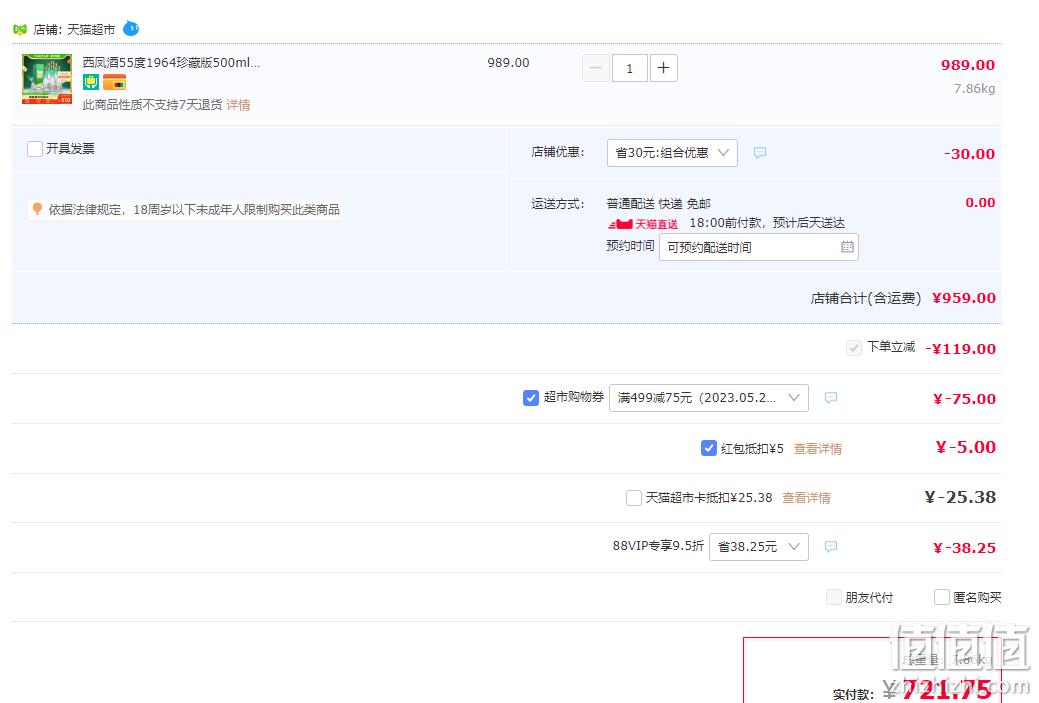Screen dimensions: 1039x703
Task: Check the 匿名购买 checkbox
Action: [x=942, y=597]
